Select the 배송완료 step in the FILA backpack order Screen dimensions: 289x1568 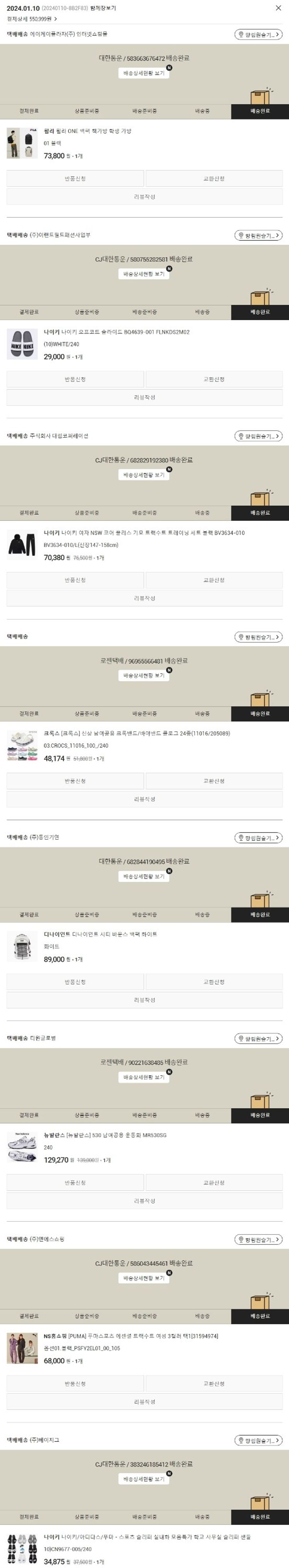pos(260,112)
